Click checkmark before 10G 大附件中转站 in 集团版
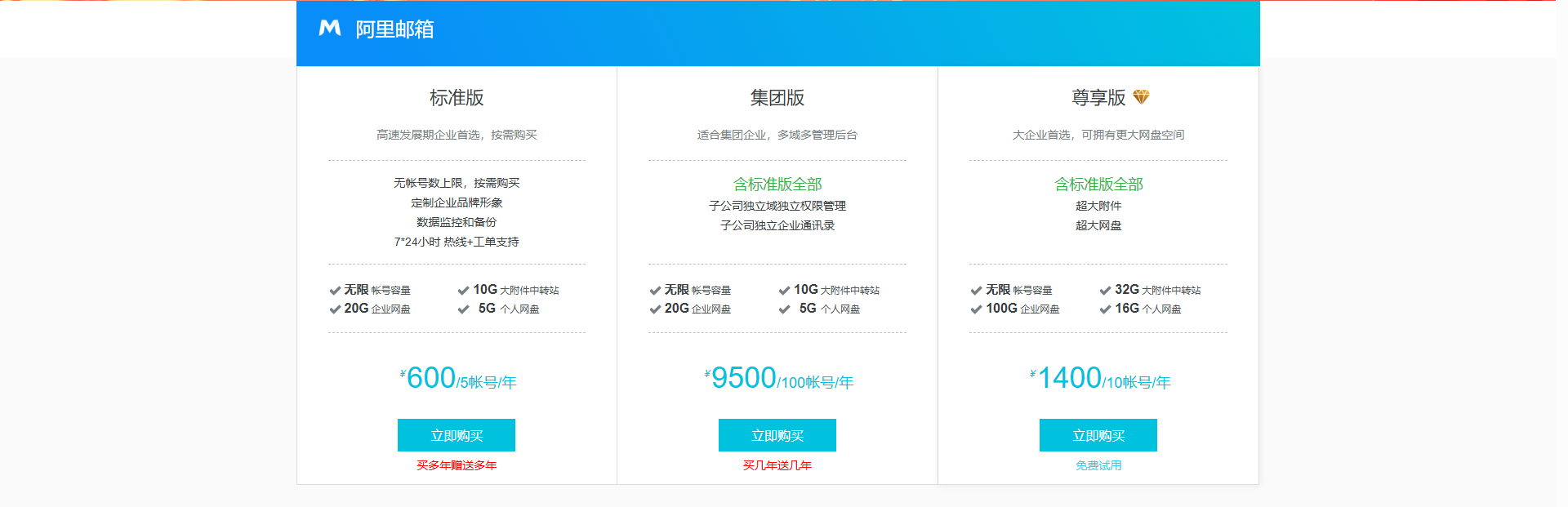This screenshot has height=507, width=1568. pyautogui.click(x=784, y=291)
